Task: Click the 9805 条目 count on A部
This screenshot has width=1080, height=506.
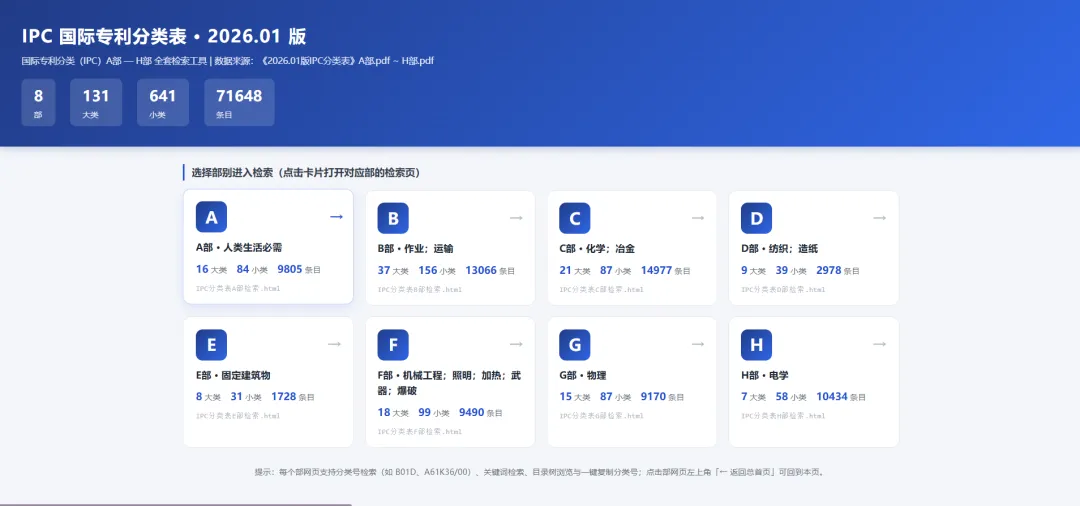Action: (299, 269)
